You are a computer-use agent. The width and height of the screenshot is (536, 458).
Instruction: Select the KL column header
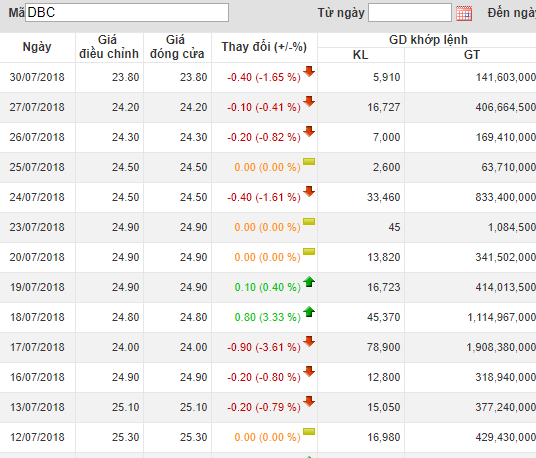[x=361, y=55]
